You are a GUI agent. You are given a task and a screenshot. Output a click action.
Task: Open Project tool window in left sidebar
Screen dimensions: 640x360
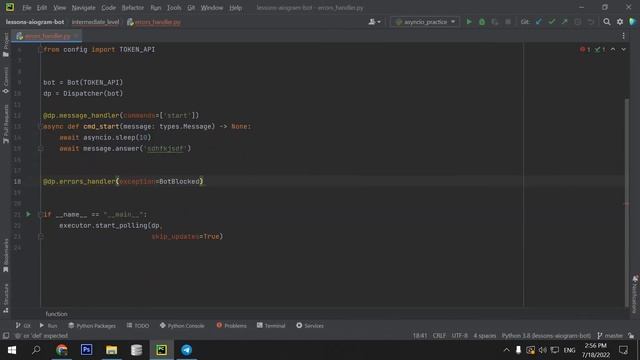(6, 44)
